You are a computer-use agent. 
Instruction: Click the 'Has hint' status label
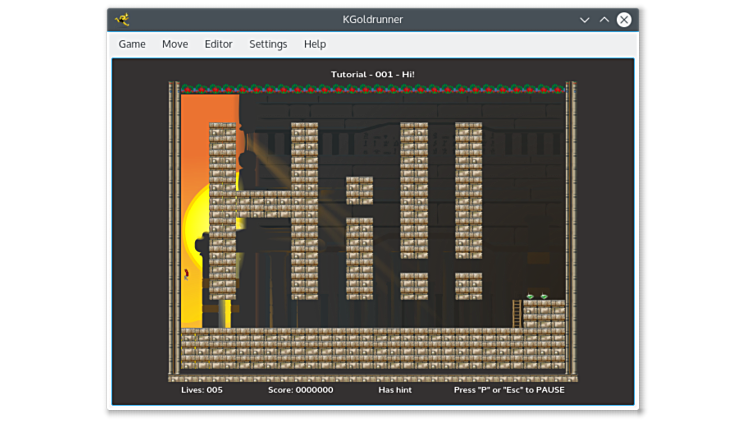tap(394, 390)
